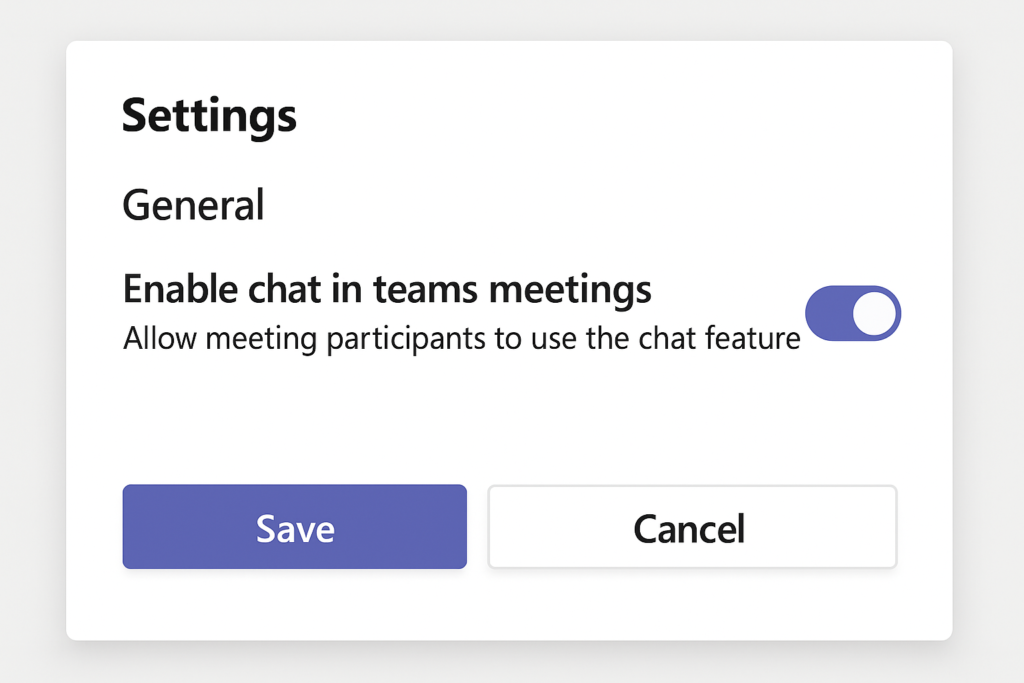Click the word 'Save' on the button

(295, 528)
